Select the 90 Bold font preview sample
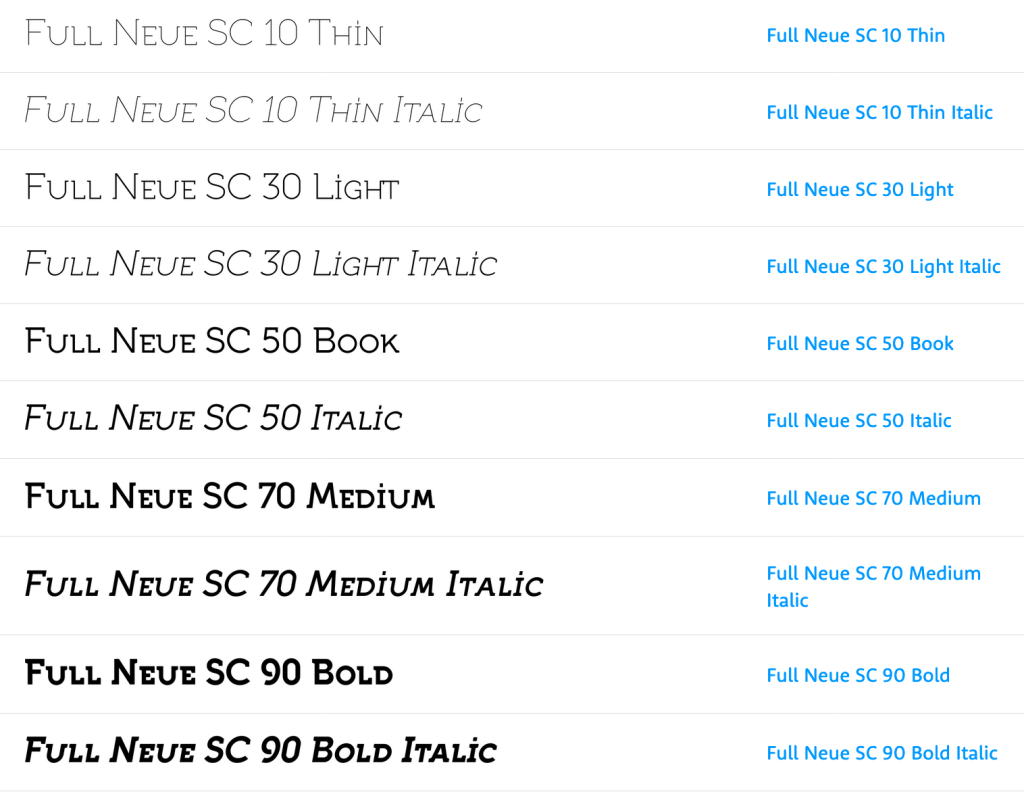 [209, 672]
